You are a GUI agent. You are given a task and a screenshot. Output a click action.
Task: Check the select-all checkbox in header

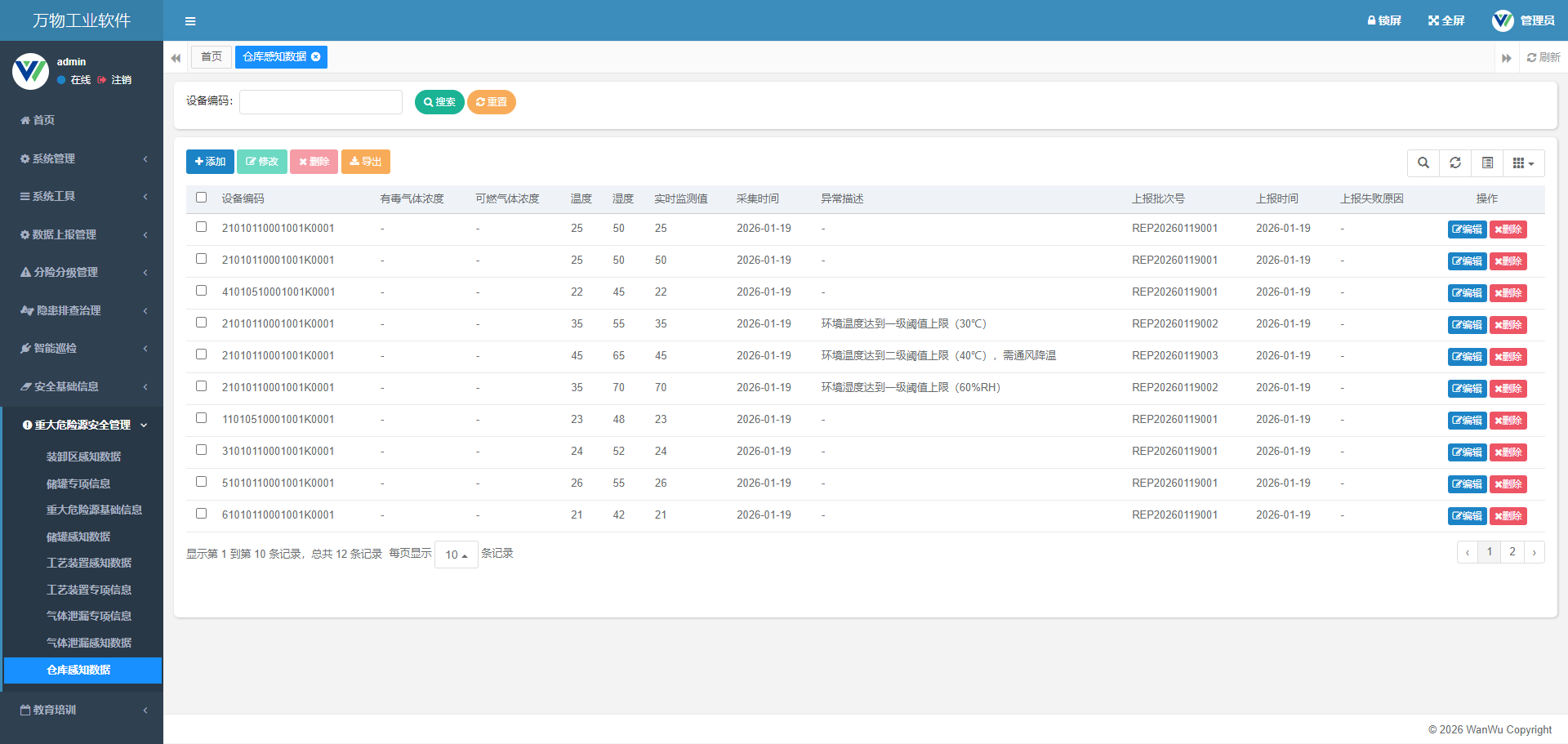[202, 198]
